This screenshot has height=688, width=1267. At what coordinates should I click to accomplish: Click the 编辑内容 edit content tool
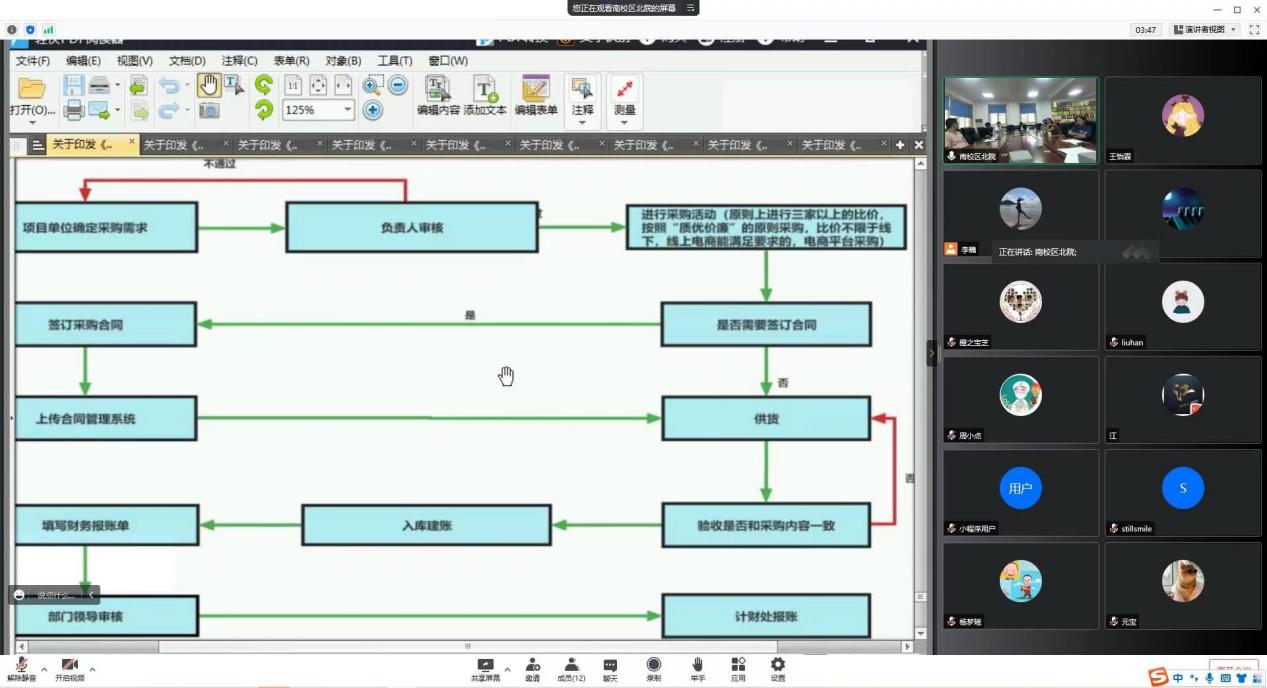click(438, 96)
